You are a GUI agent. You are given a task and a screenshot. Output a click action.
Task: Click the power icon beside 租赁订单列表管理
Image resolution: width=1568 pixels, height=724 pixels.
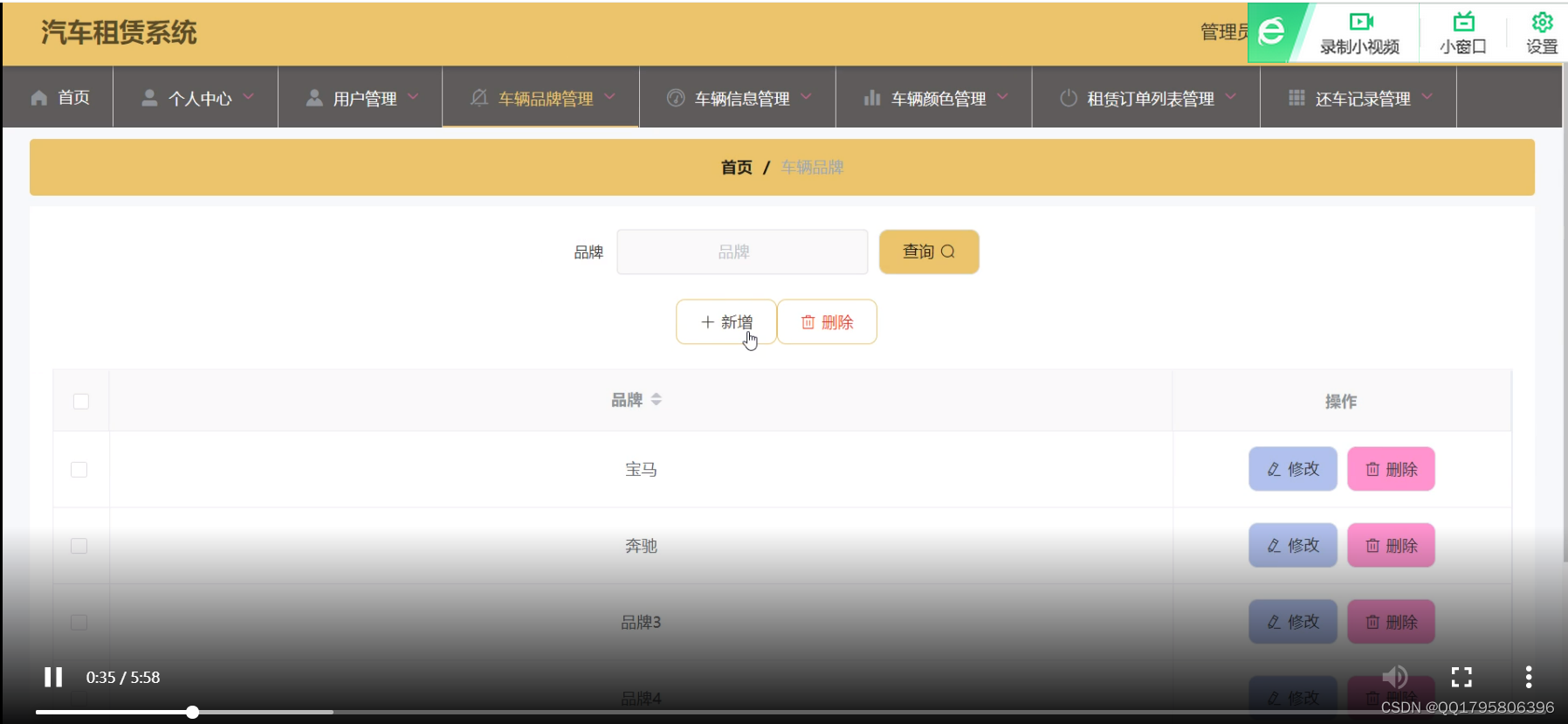point(1069,98)
